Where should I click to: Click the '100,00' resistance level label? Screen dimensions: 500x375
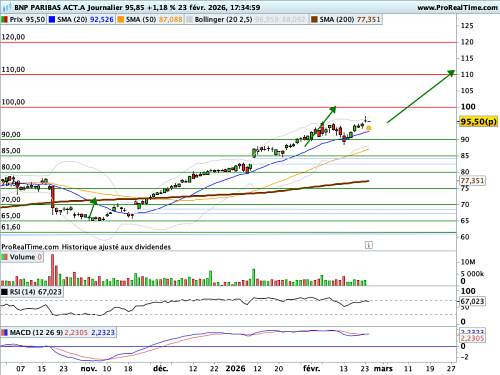tap(13, 102)
